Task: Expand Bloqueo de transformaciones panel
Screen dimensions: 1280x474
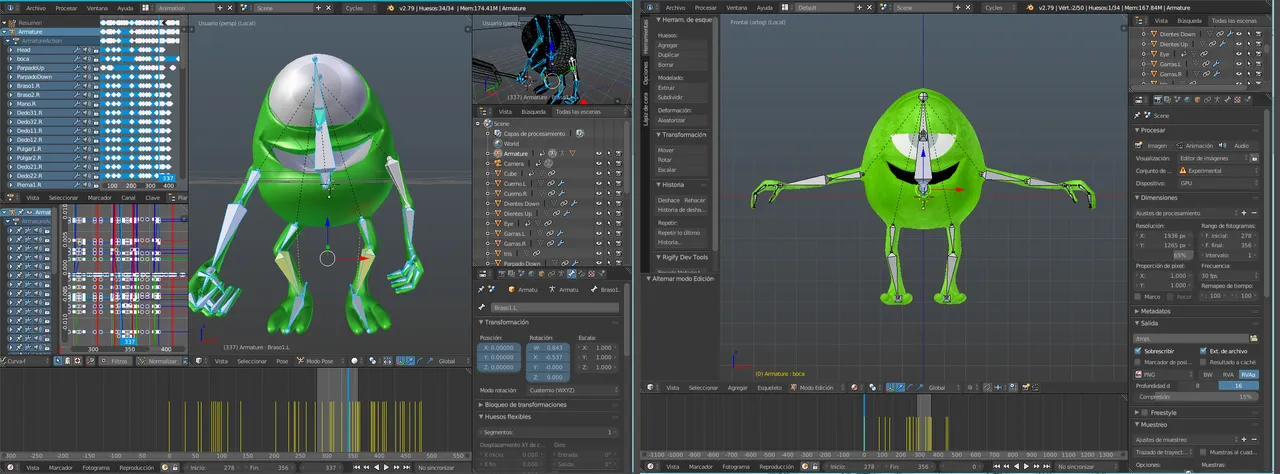Action: [x=521, y=405]
